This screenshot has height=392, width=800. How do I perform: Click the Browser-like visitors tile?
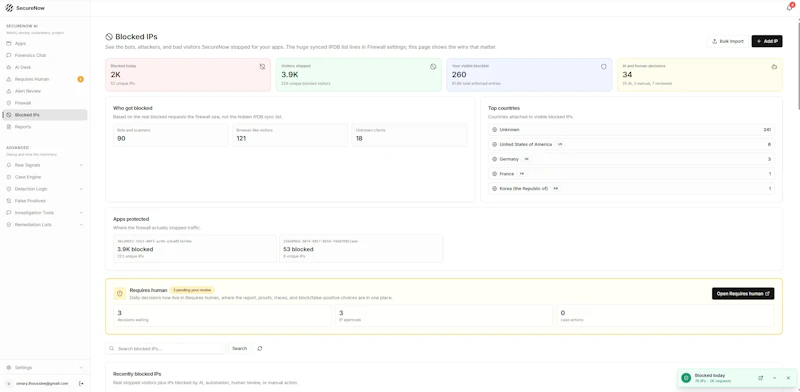click(290, 135)
